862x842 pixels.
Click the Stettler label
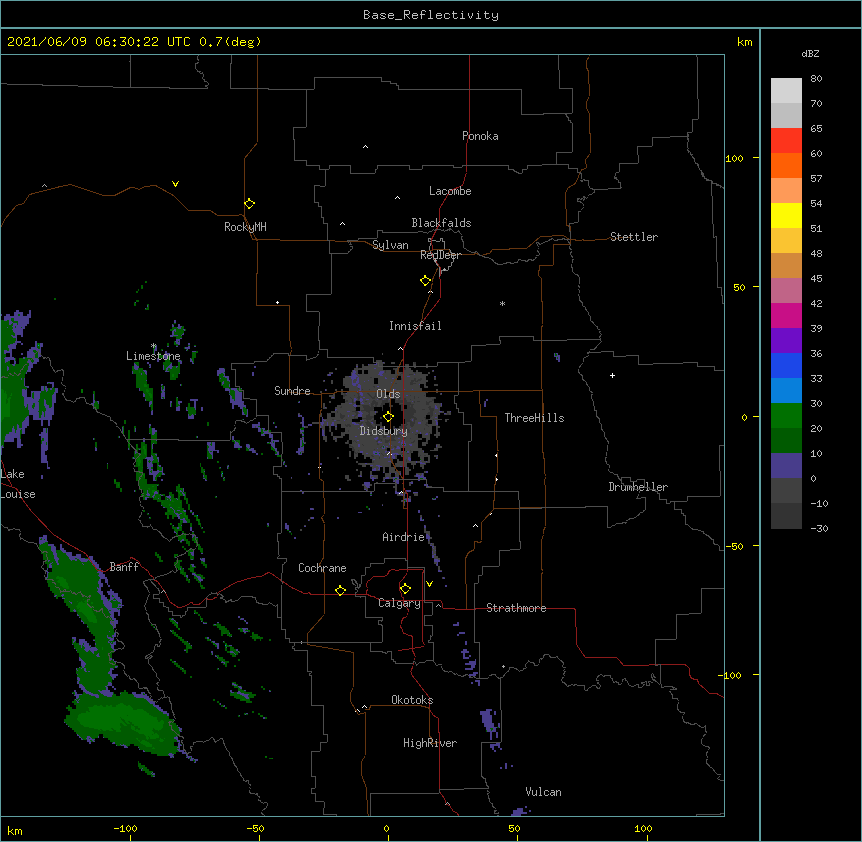tap(634, 237)
